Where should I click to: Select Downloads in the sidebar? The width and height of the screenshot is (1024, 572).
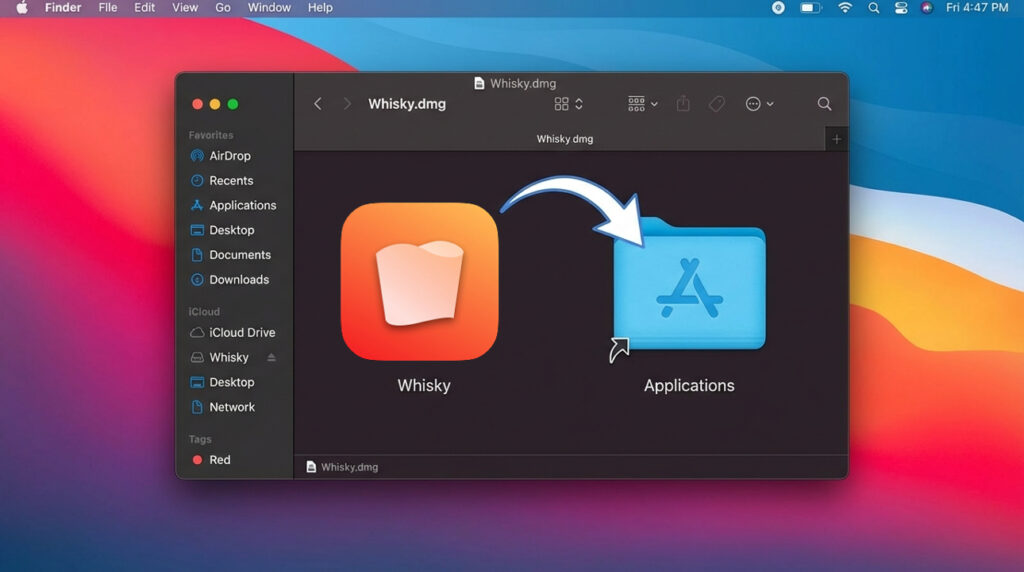click(238, 280)
